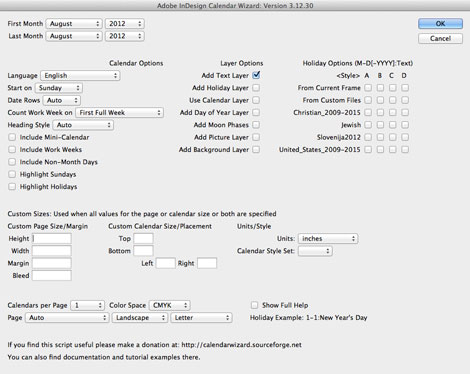
Task: Check From Custom Files style B checkbox
Action: point(380,100)
